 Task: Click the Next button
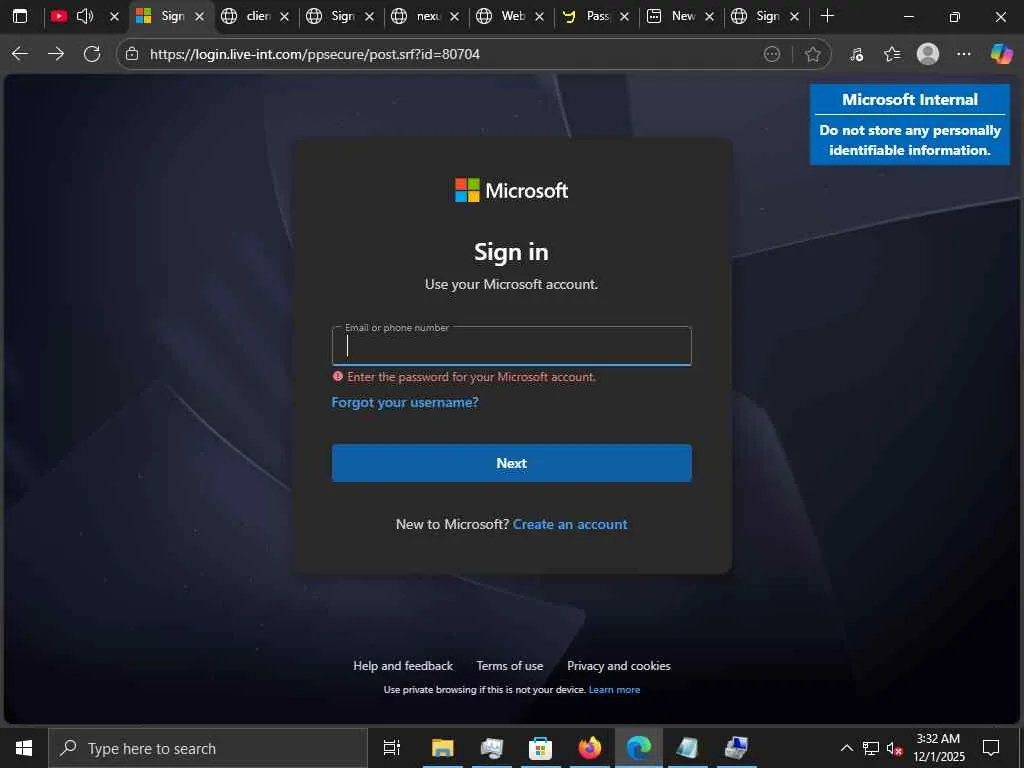[x=511, y=463]
